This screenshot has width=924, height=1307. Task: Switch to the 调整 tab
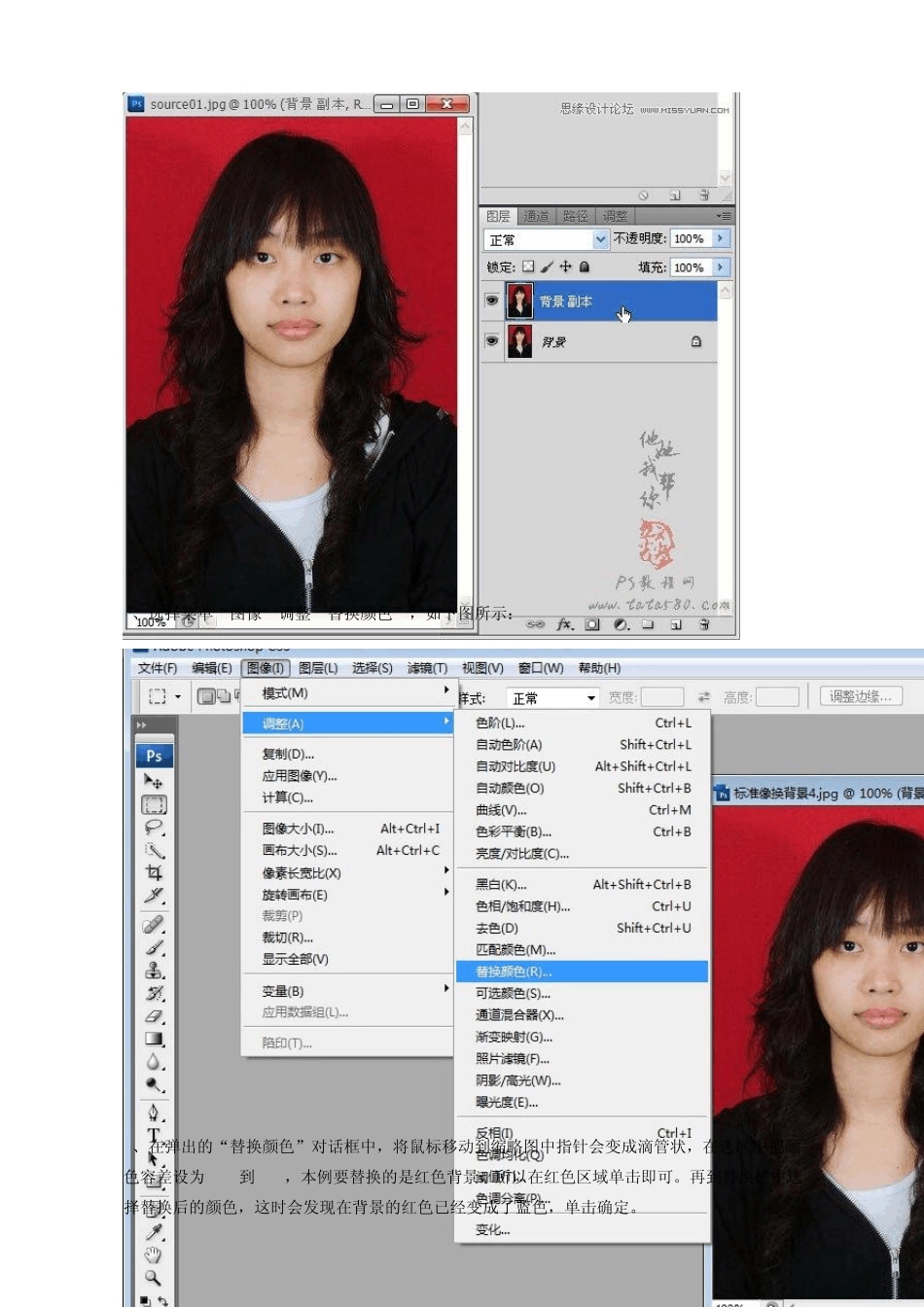(x=614, y=216)
